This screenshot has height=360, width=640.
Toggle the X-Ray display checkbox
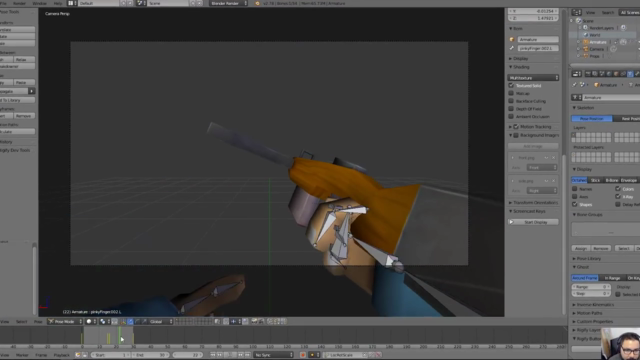(x=618, y=197)
